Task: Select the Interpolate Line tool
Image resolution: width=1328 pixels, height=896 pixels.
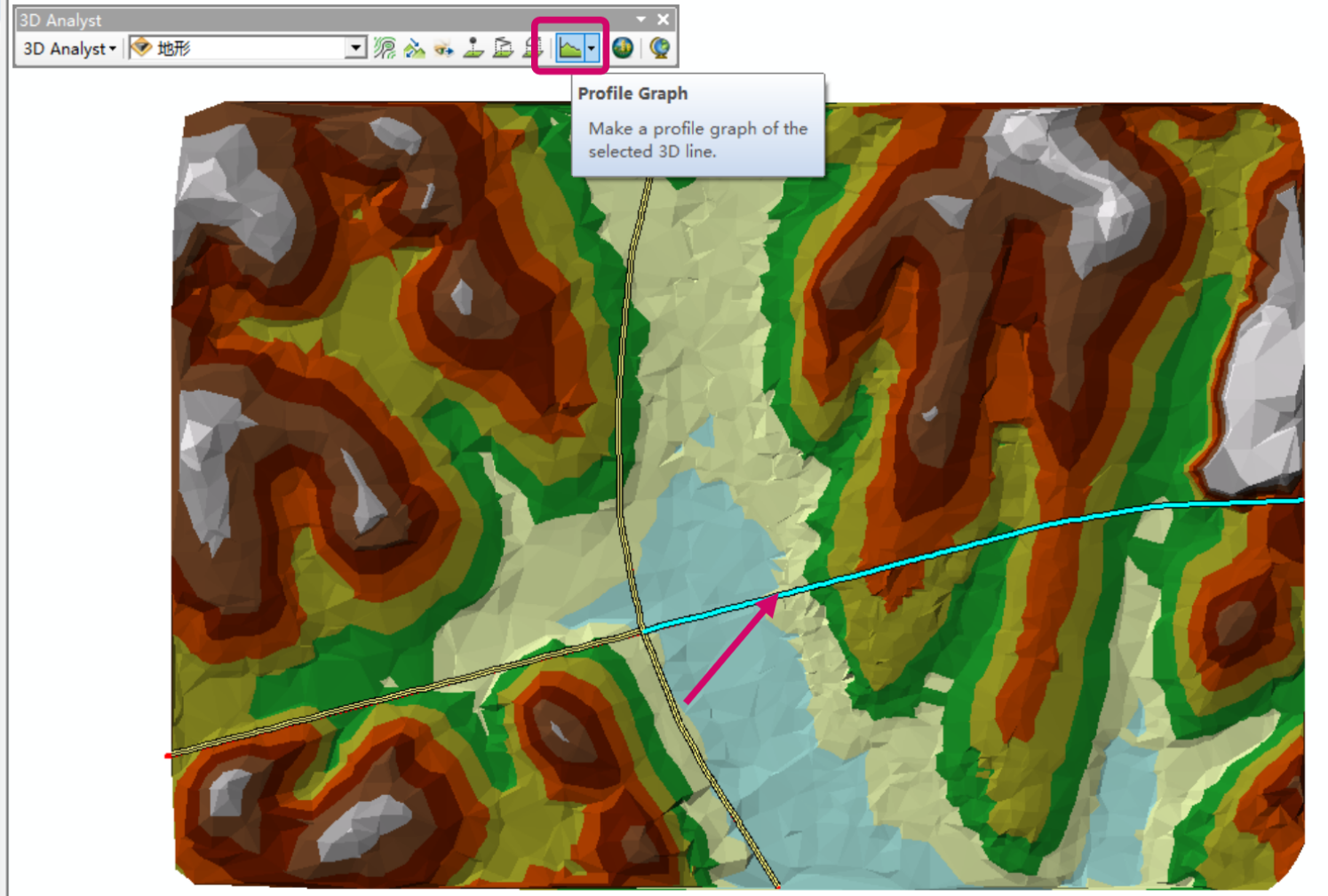Action: coord(503,48)
